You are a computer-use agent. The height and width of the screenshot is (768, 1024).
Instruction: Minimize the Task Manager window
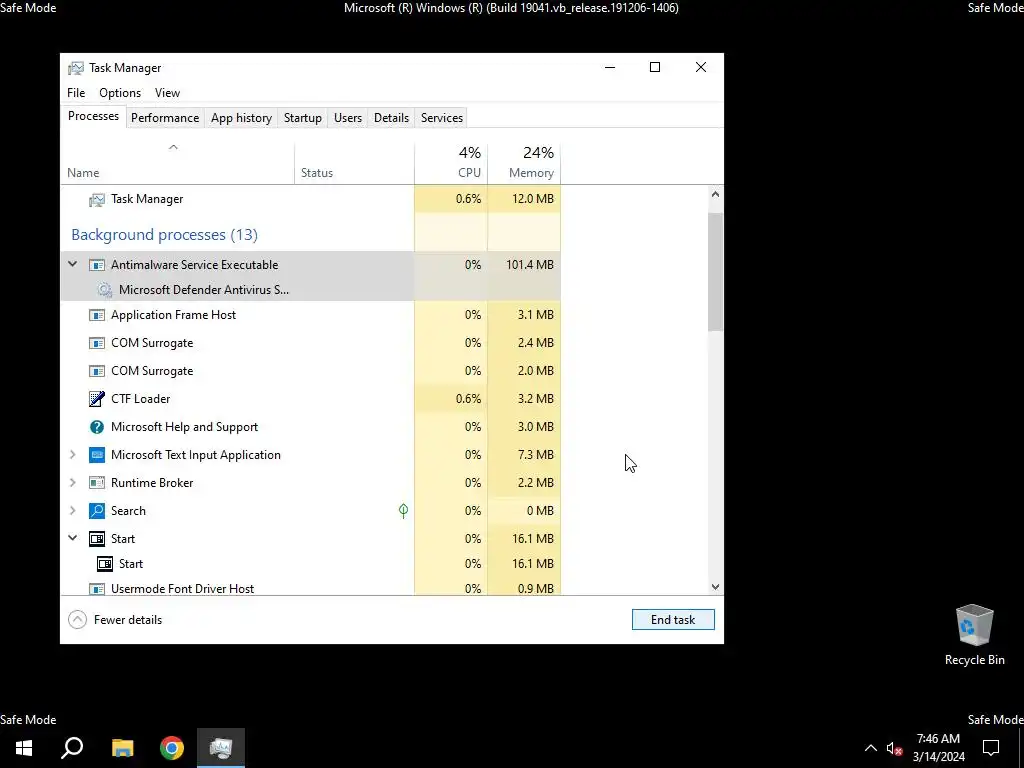click(x=610, y=67)
